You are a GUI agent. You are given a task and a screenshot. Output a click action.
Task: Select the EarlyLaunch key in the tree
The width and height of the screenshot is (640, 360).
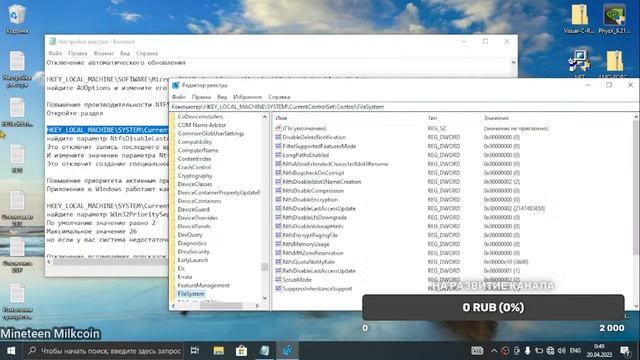click(x=193, y=260)
